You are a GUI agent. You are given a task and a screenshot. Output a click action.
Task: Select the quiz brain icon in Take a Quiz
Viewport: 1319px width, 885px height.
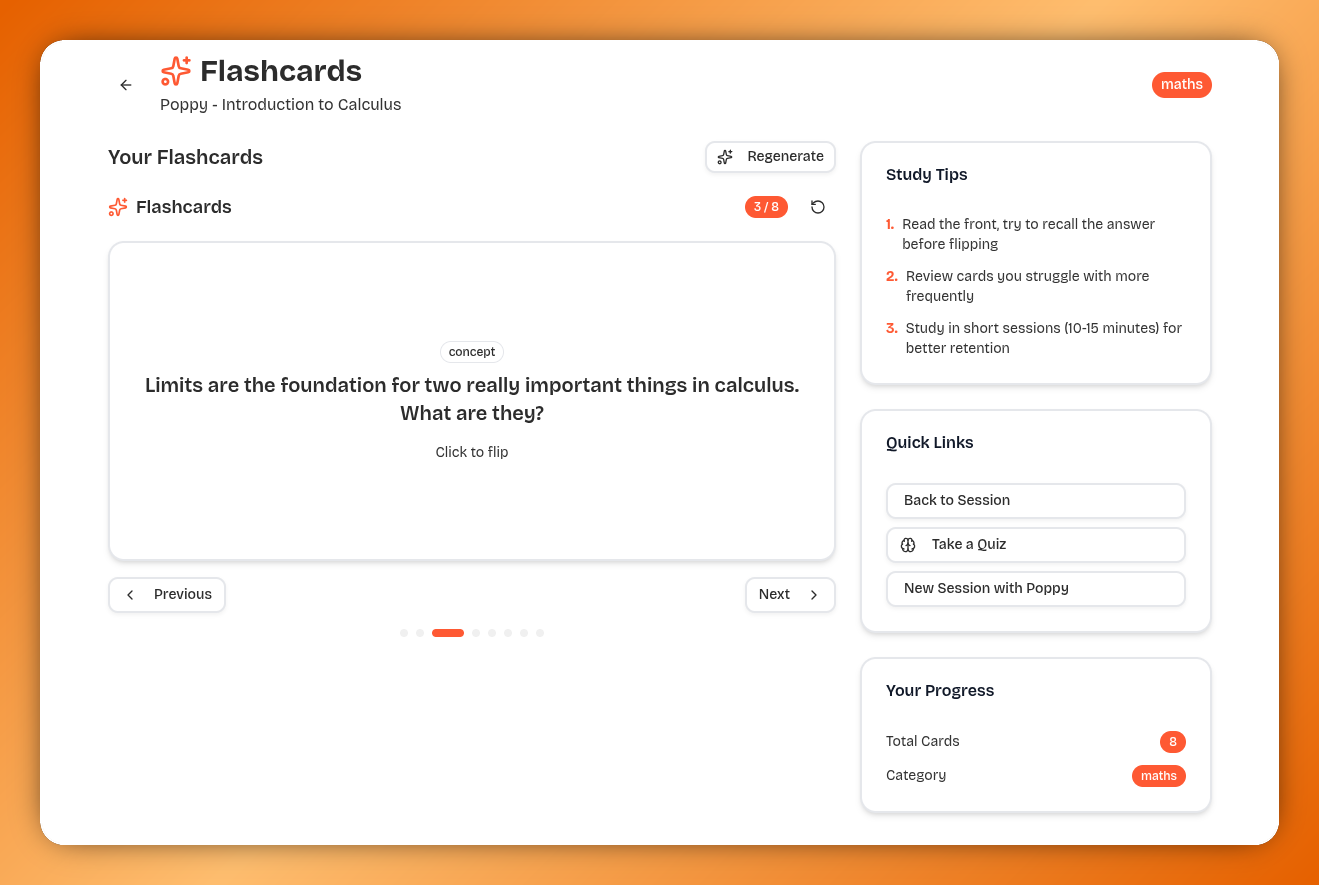908,545
